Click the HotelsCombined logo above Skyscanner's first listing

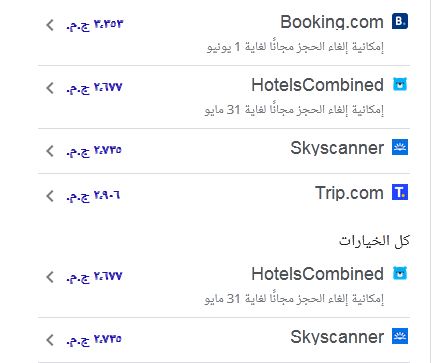(400, 85)
